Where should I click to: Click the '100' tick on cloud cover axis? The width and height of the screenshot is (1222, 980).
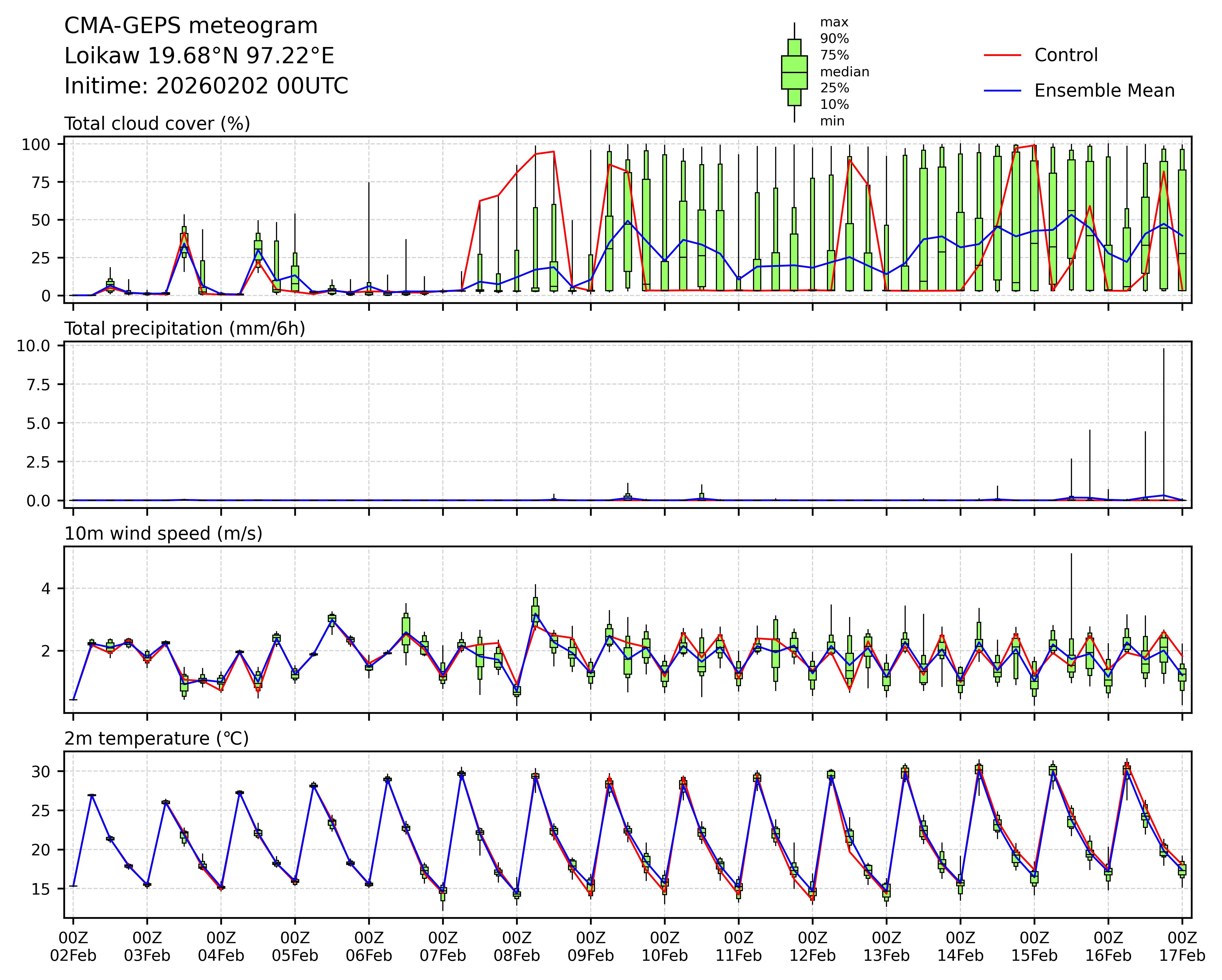(x=36, y=145)
